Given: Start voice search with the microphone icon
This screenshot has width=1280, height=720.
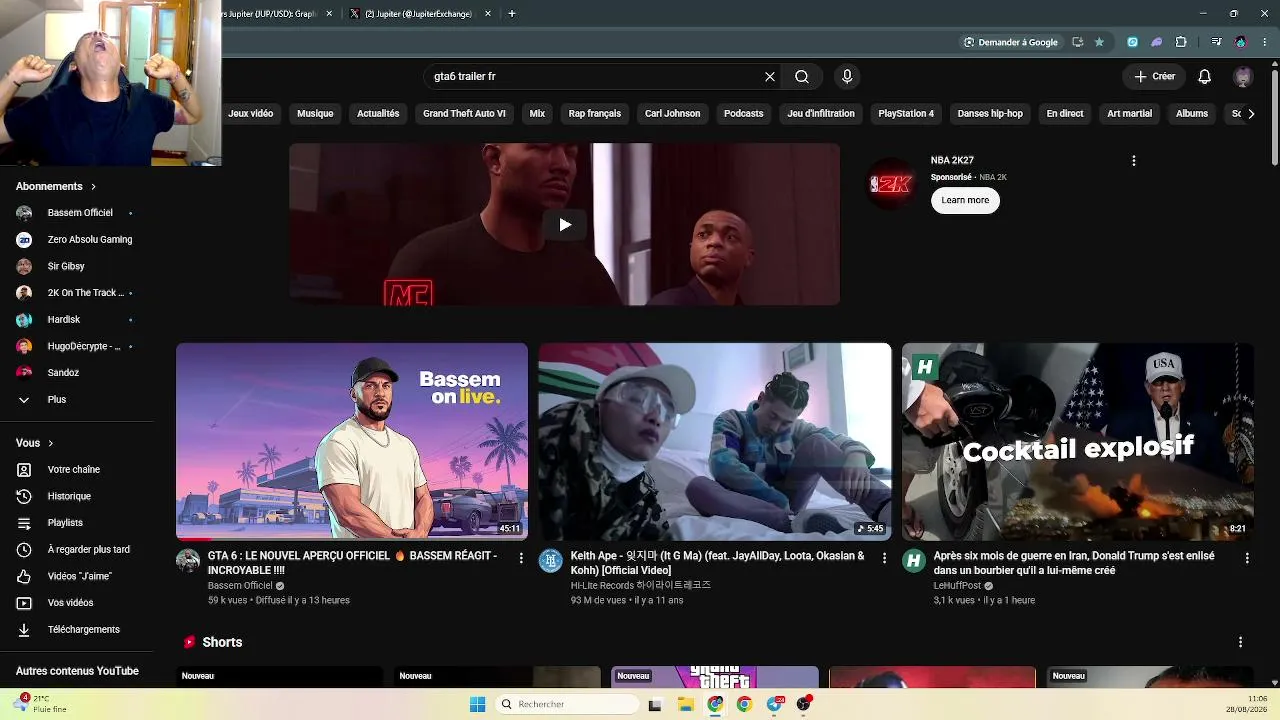Looking at the screenshot, I should [847, 76].
